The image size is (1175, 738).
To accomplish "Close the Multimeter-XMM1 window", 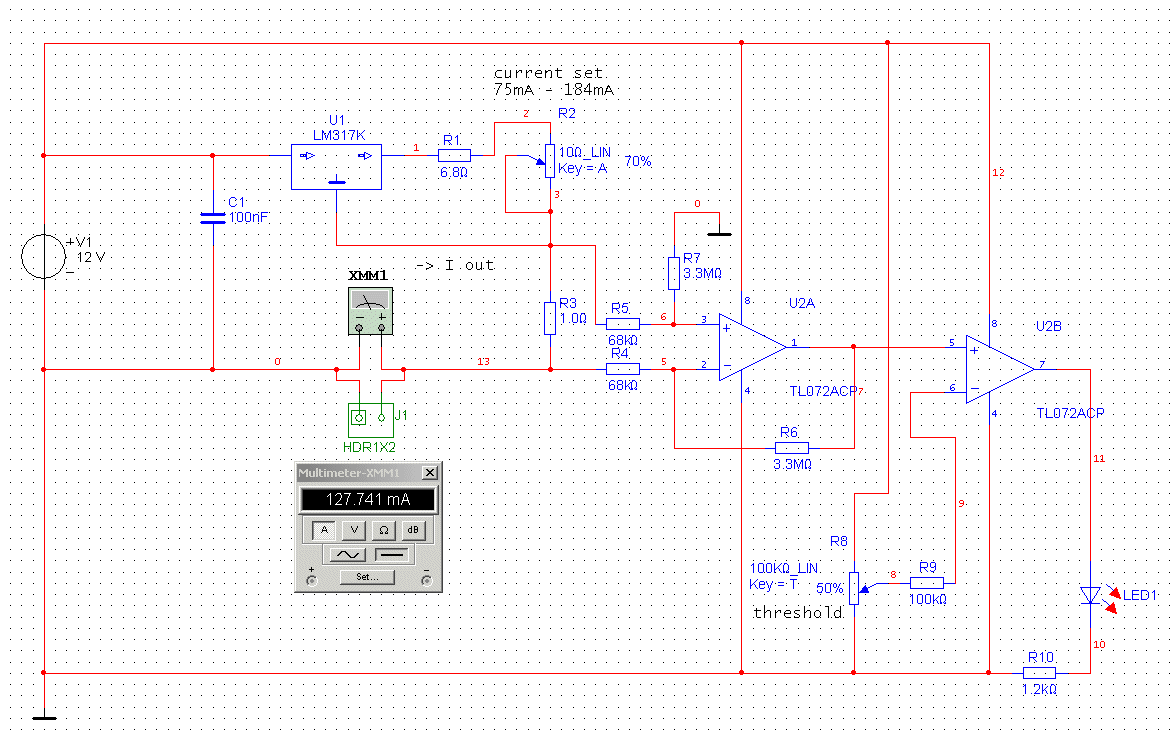I will click(x=430, y=473).
